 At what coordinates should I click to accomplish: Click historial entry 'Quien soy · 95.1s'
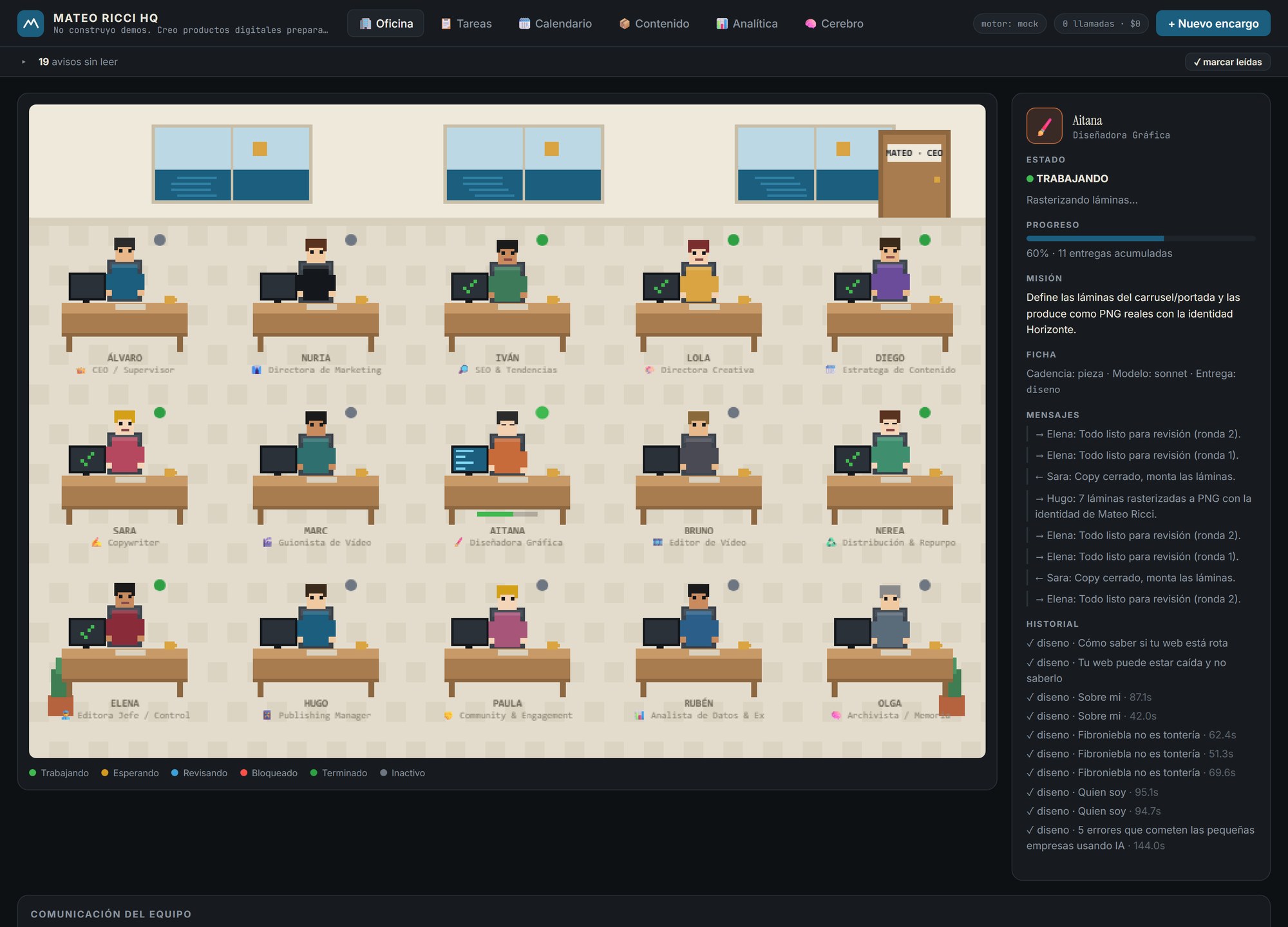coord(1092,792)
